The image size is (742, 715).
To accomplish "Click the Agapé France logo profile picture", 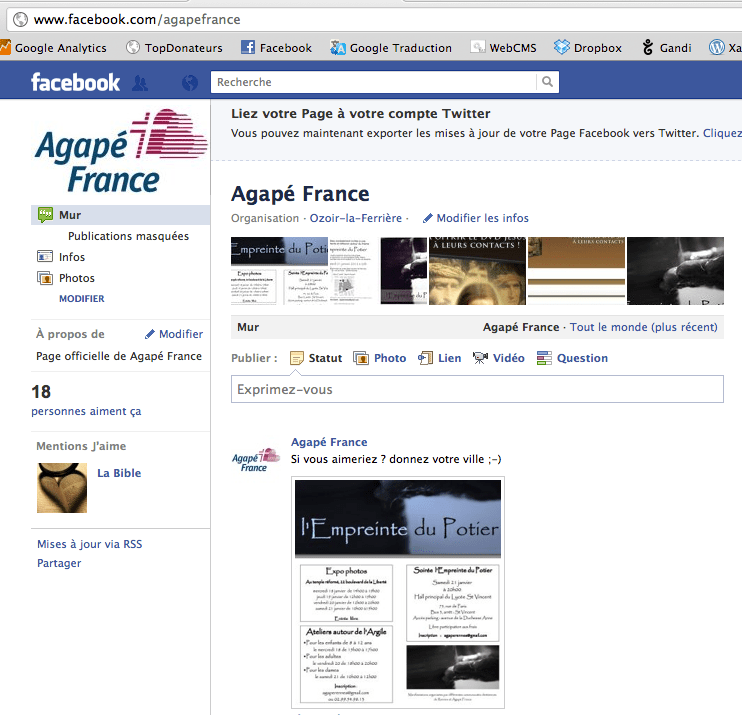I will [121, 151].
